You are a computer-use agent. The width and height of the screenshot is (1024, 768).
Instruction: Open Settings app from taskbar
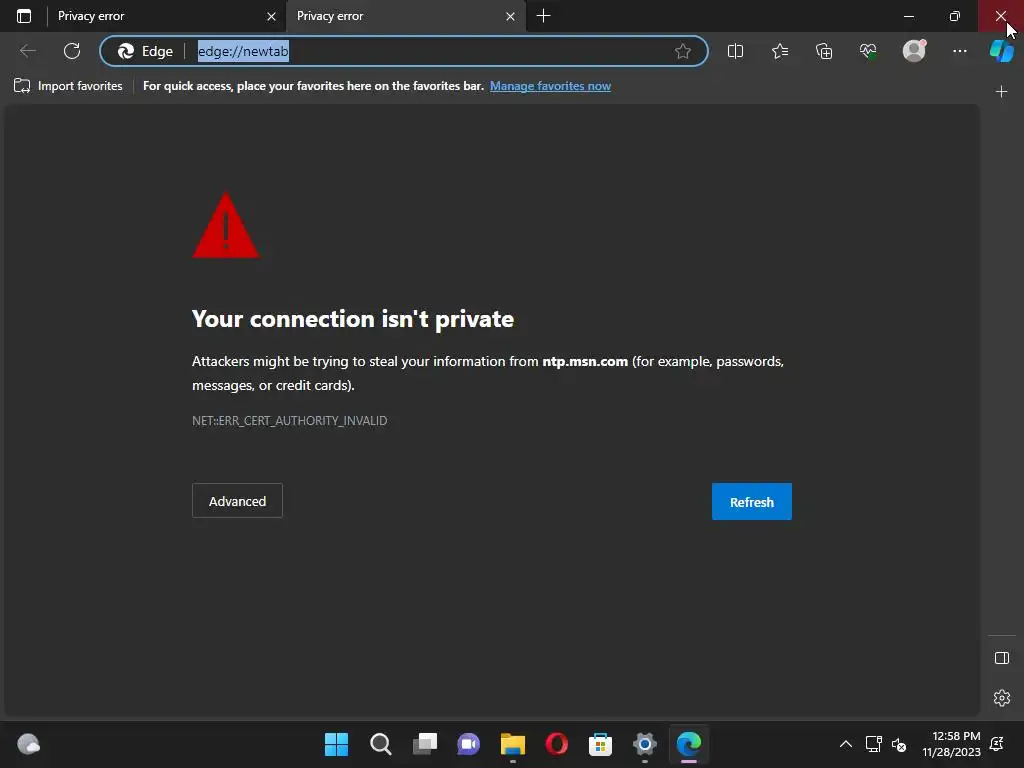pos(645,744)
